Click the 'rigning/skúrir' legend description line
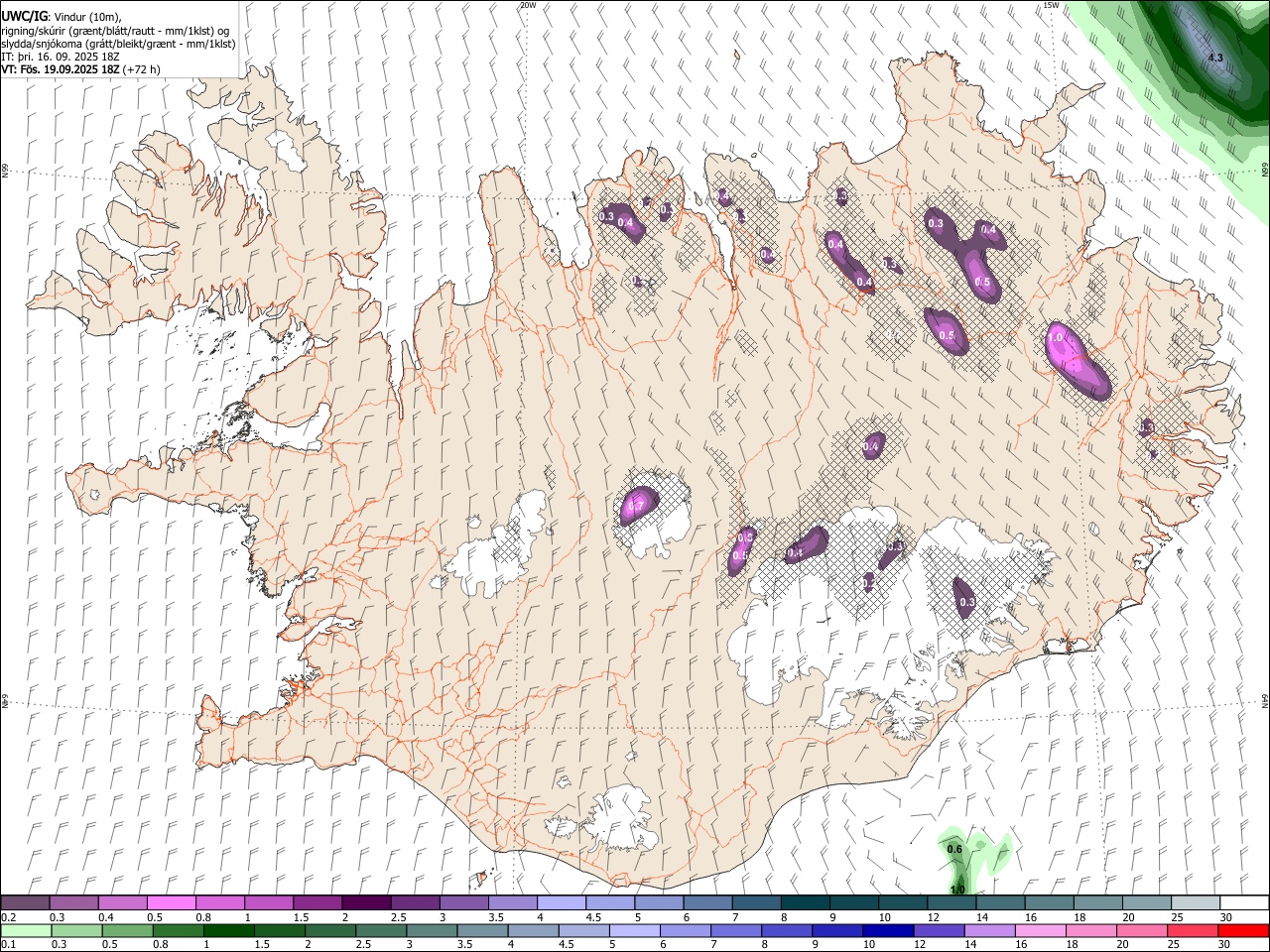Screen dimensions: 1270x952 point(115,31)
